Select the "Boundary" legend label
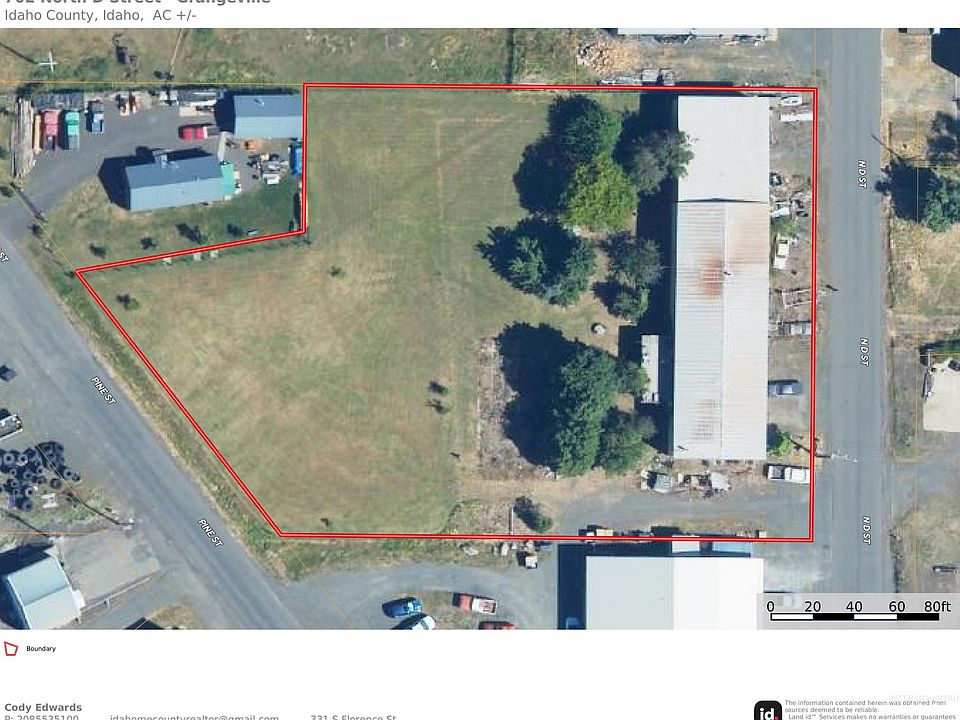960x720 pixels. tap(41, 648)
